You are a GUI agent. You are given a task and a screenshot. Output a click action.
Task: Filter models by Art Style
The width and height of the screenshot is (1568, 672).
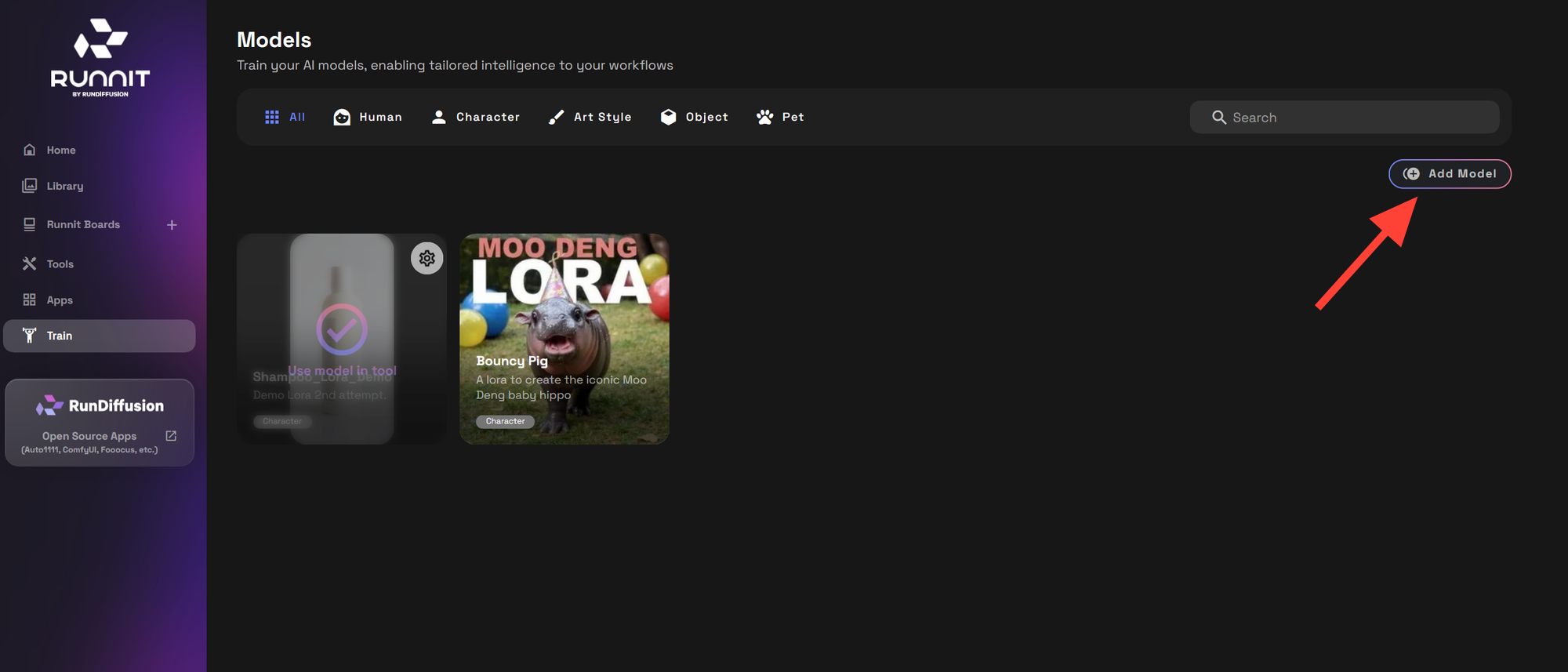pos(590,117)
